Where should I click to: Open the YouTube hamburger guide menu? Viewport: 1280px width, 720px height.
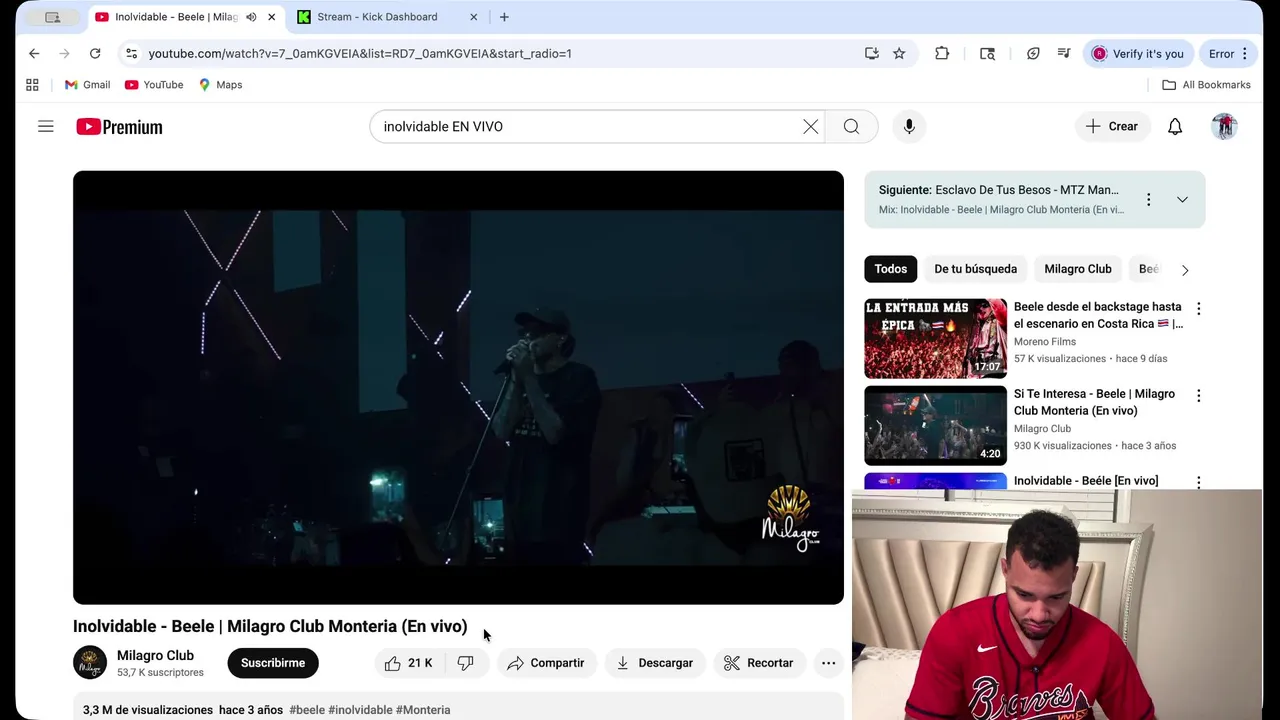(46, 126)
